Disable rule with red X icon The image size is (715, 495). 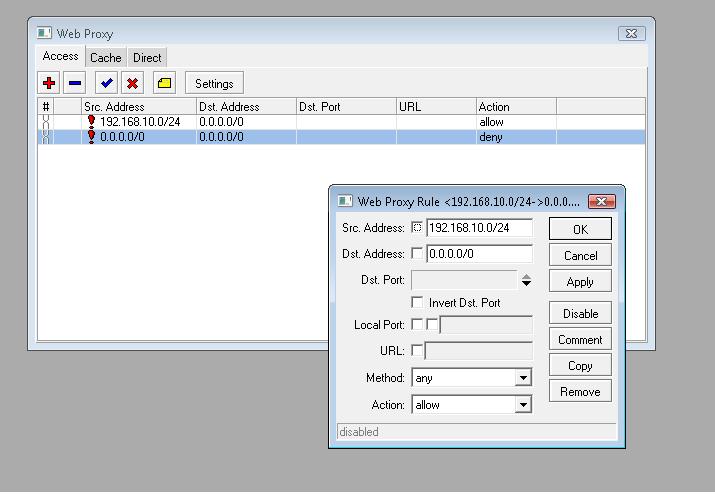133,83
